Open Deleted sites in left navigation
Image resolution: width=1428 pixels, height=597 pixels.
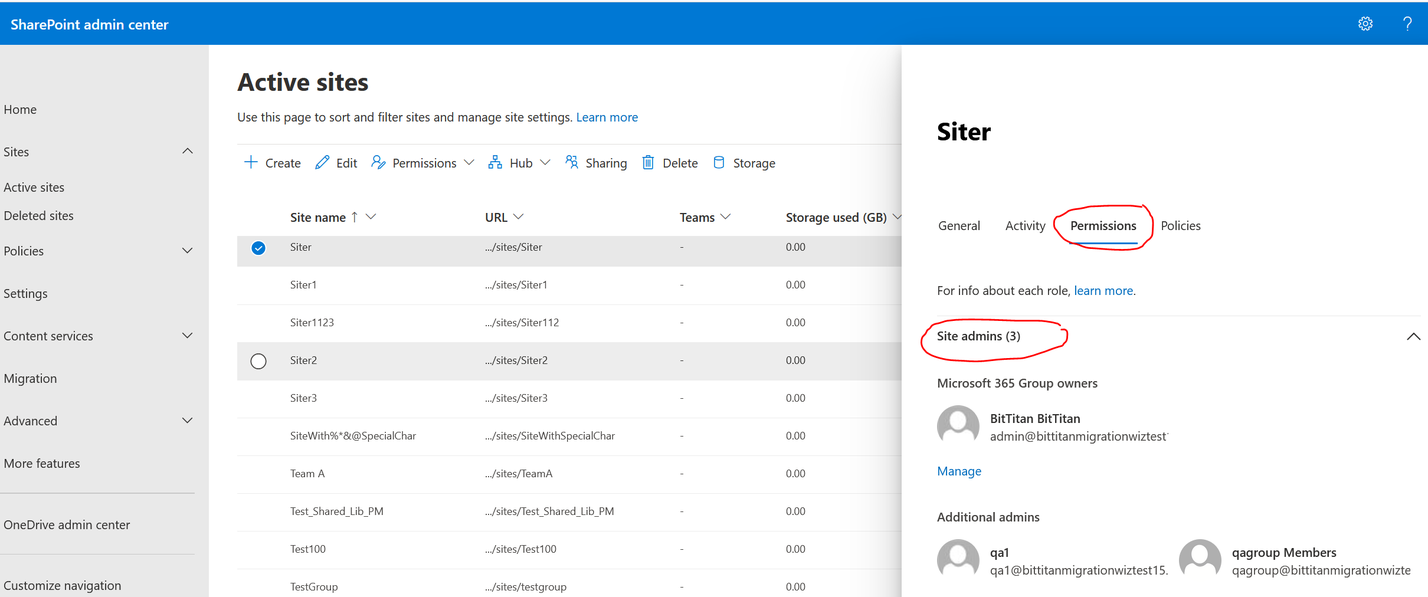[38, 216]
